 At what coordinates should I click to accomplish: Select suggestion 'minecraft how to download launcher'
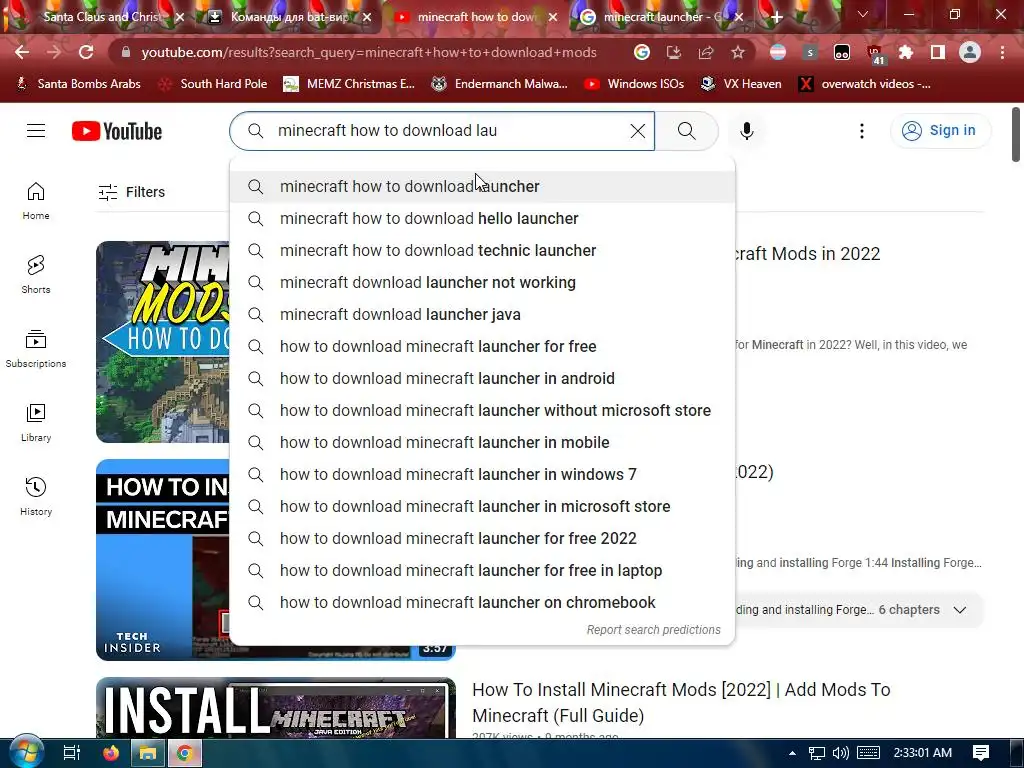[x=482, y=186]
